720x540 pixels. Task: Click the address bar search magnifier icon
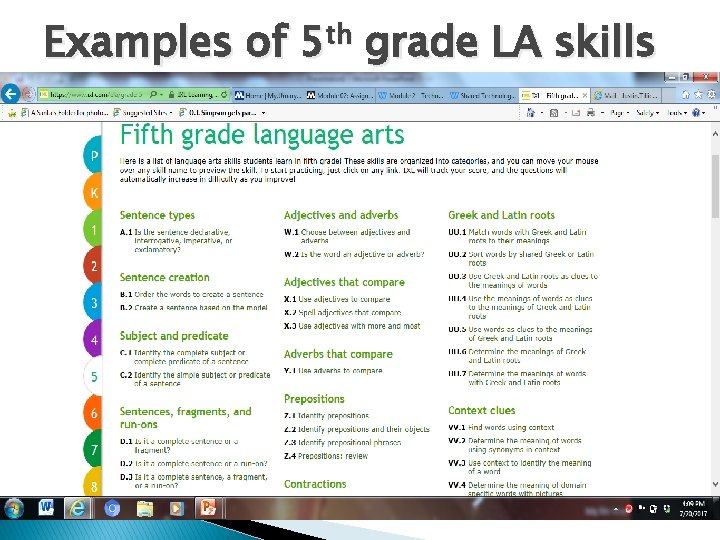click(x=153, y=95)
